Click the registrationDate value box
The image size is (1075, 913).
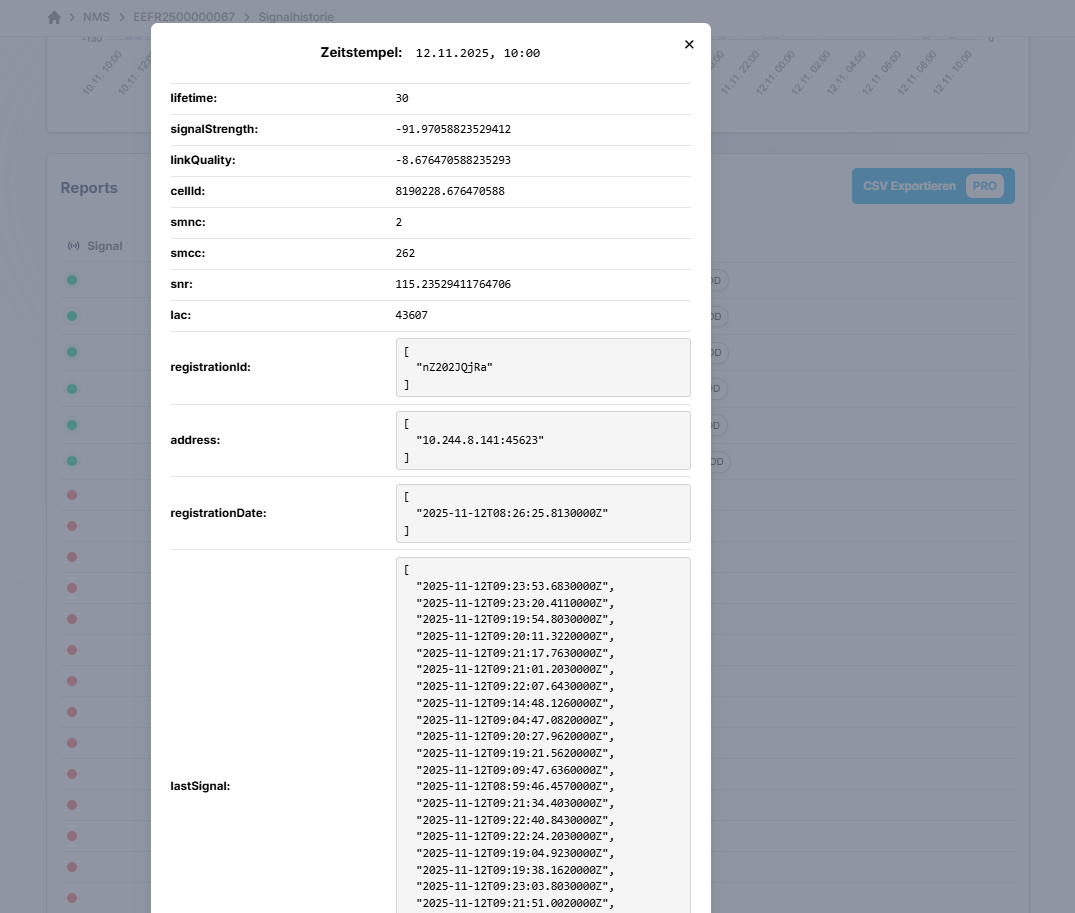[x=543, y=513]
